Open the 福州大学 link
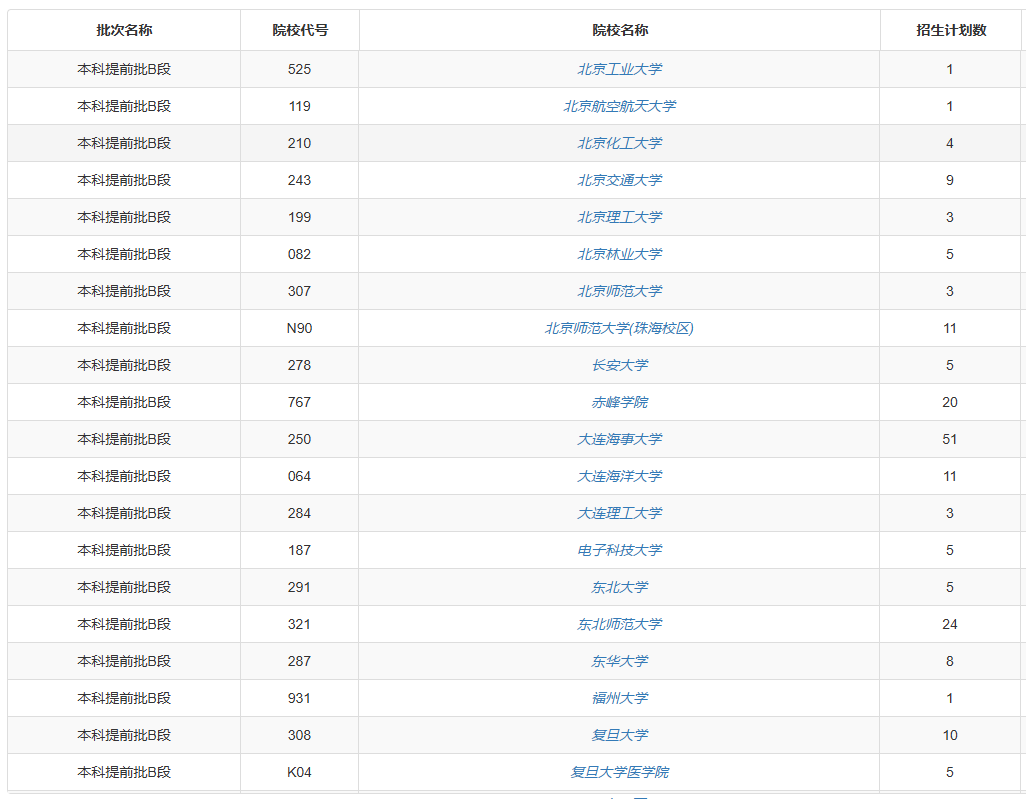1026x799 pixels. pyautogui.click(x=620, y=698)
